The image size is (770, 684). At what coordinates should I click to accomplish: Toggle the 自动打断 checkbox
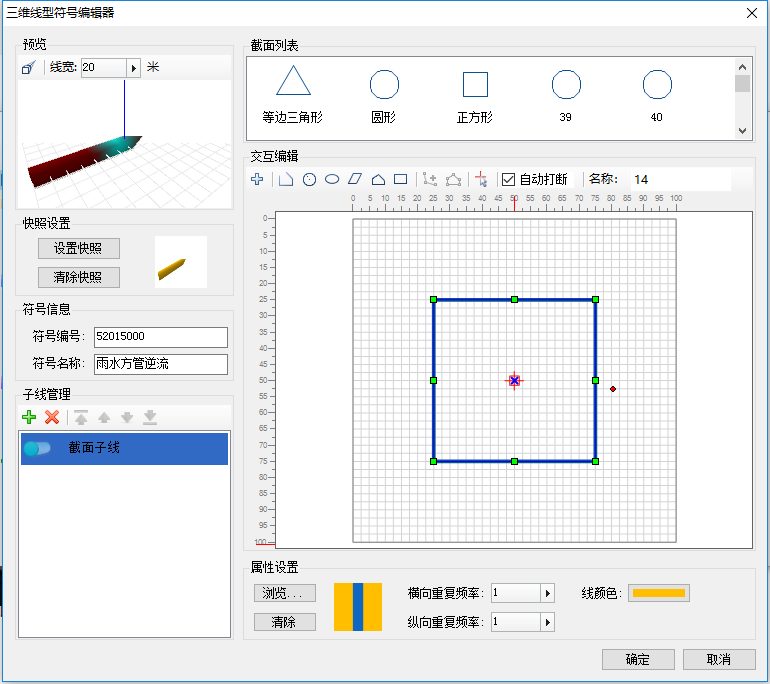(508, 180)
